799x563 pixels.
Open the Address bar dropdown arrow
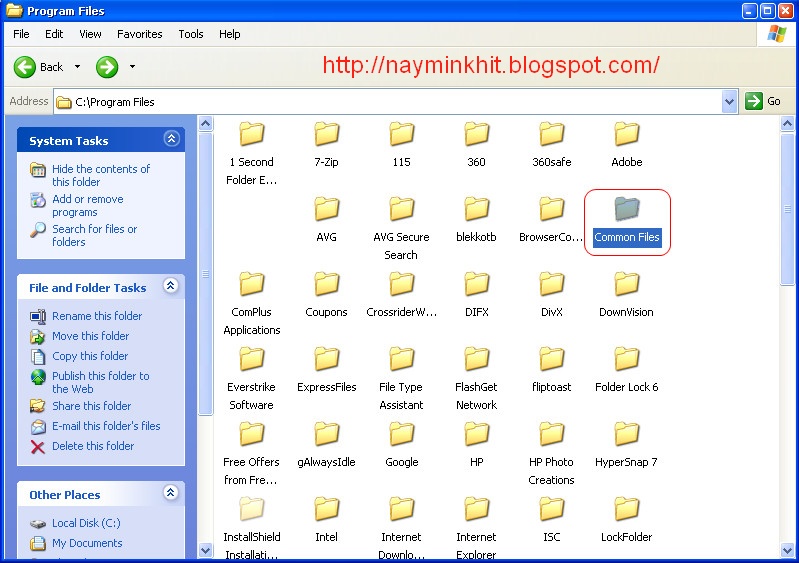click(729, 101)
